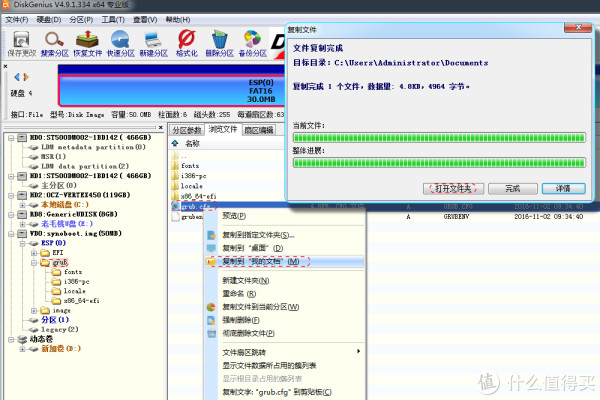Choose 复制到“桌面”(D) from context menu

coord(285,248)
